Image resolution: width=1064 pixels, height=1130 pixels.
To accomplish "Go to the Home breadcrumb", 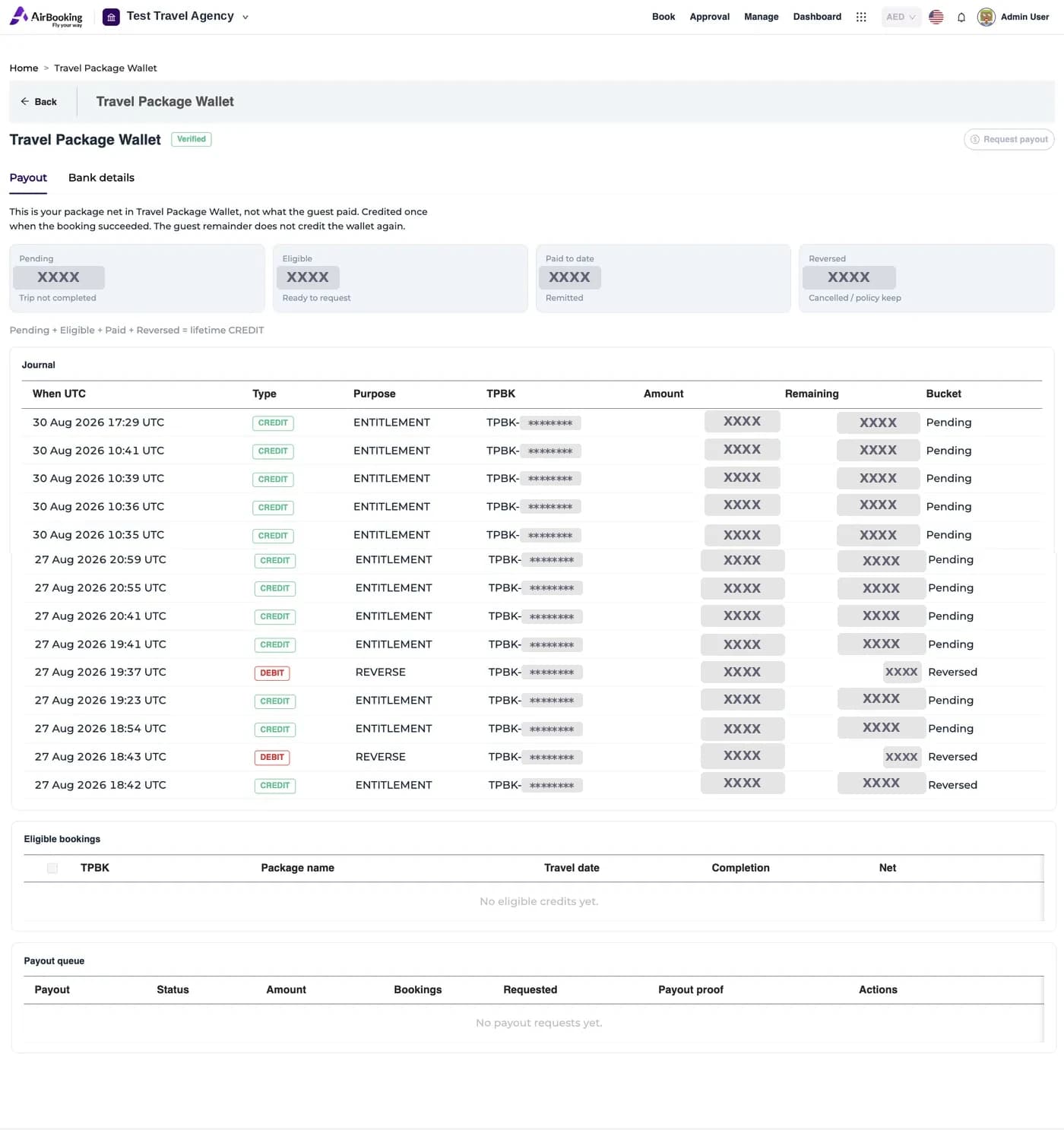I will tap(24, 68).
